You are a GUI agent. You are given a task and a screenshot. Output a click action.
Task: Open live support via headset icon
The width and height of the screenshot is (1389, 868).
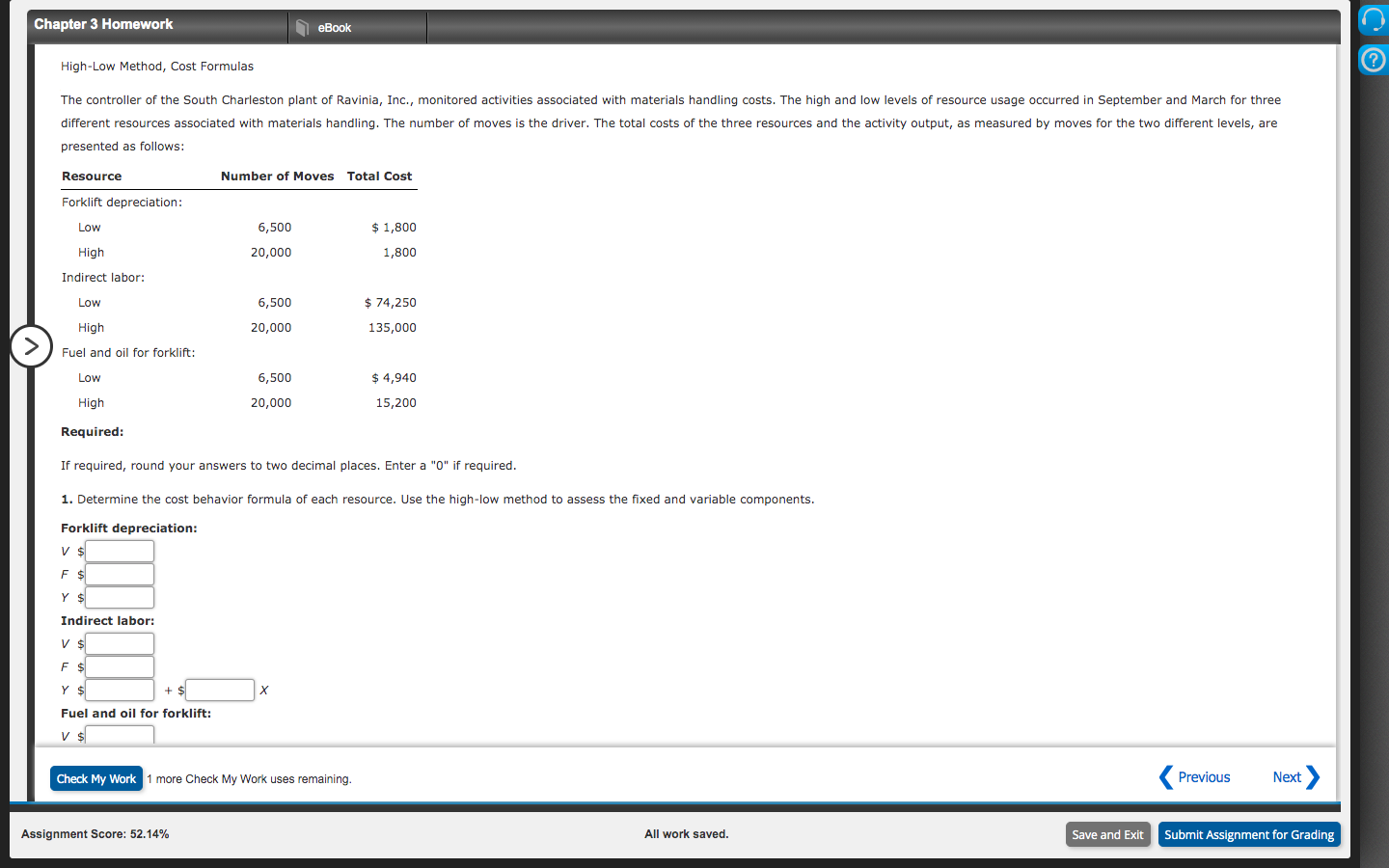[x=1373, y=19]
